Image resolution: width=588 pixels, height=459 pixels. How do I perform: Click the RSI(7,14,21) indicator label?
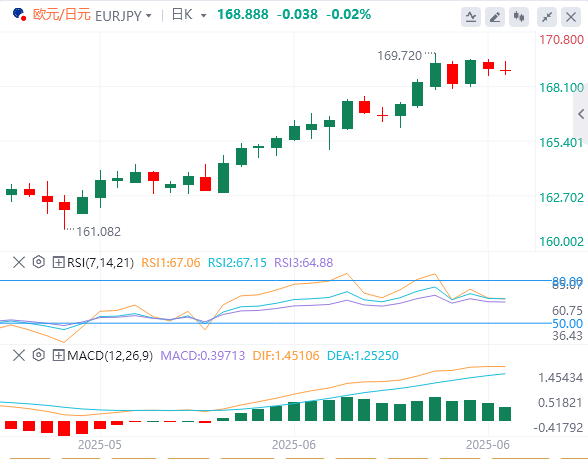coord(100,262)
